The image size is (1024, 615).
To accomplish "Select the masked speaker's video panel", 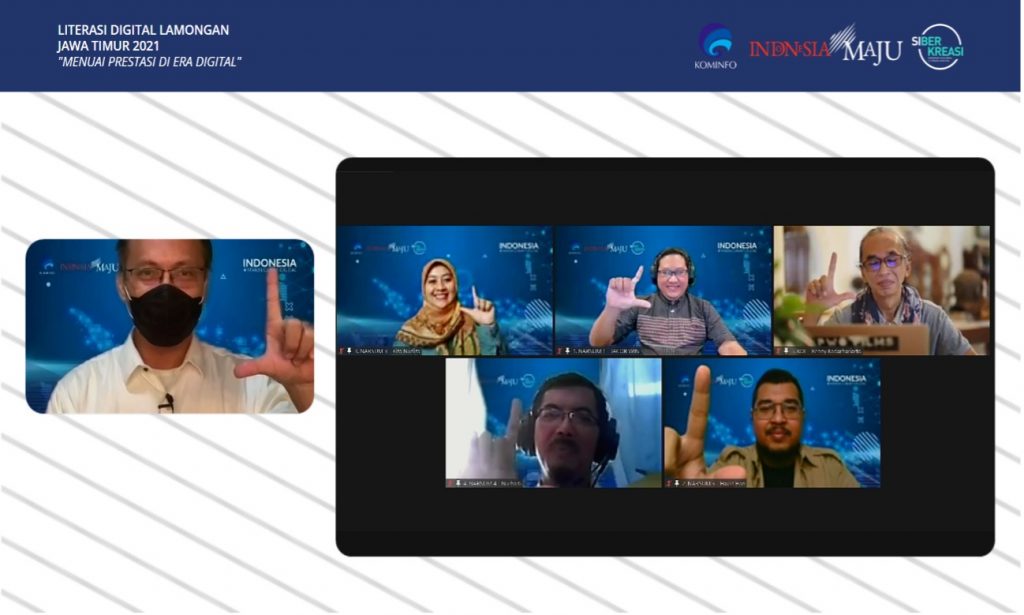I will [169, 326].
